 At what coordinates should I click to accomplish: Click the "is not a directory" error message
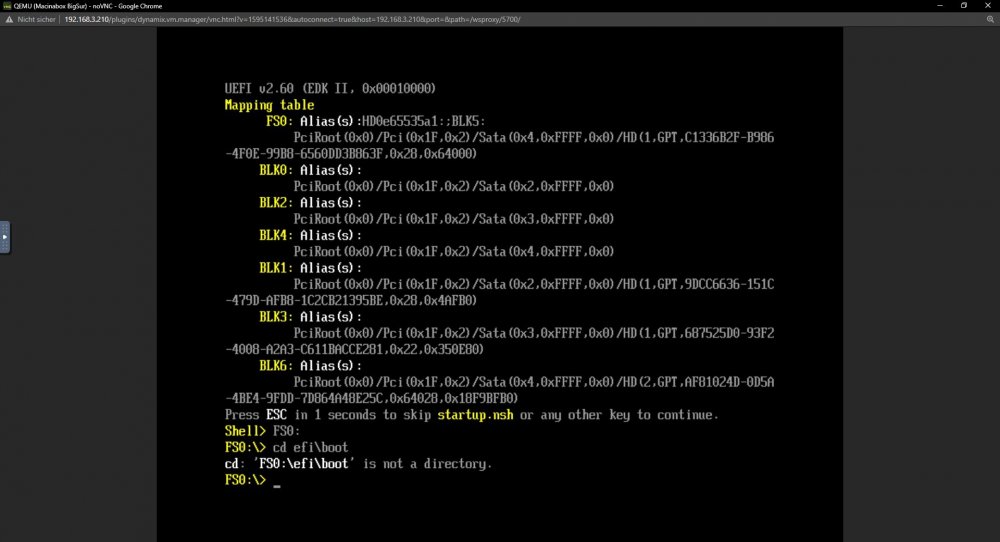[427, 464]
